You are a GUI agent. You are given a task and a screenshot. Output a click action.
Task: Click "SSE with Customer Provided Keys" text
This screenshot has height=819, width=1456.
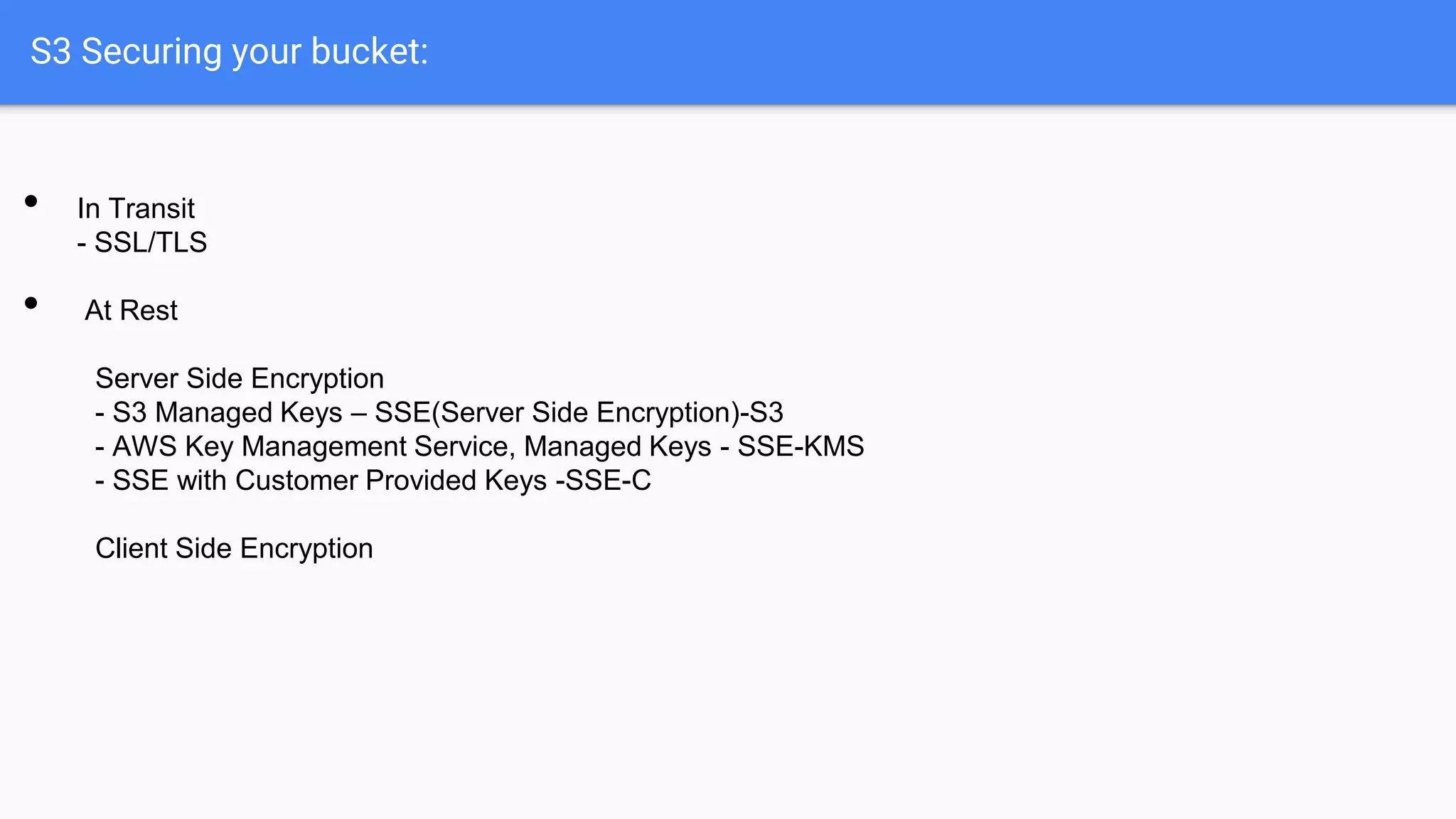click(x=329, y=481)
